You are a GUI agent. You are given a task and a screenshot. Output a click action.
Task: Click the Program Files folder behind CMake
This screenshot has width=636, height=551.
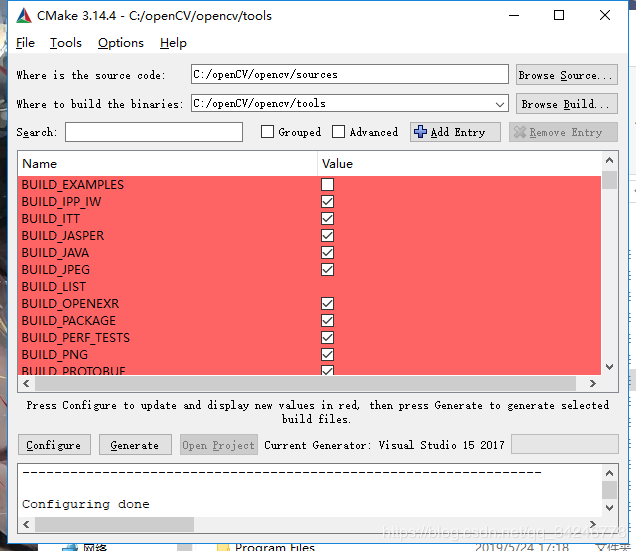[x=266, y=547]
